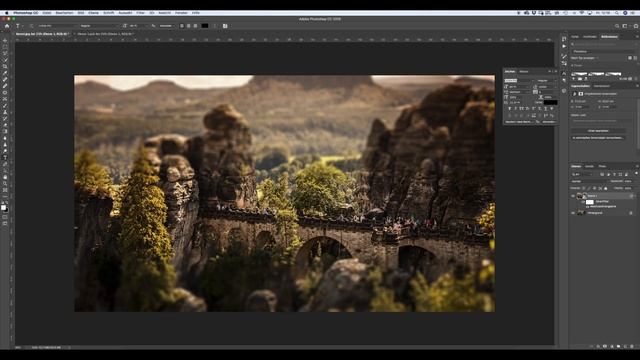640x360 pixels.
Task: Open anti-aliasing dropdown in options bar
Action: click(167, 26)
